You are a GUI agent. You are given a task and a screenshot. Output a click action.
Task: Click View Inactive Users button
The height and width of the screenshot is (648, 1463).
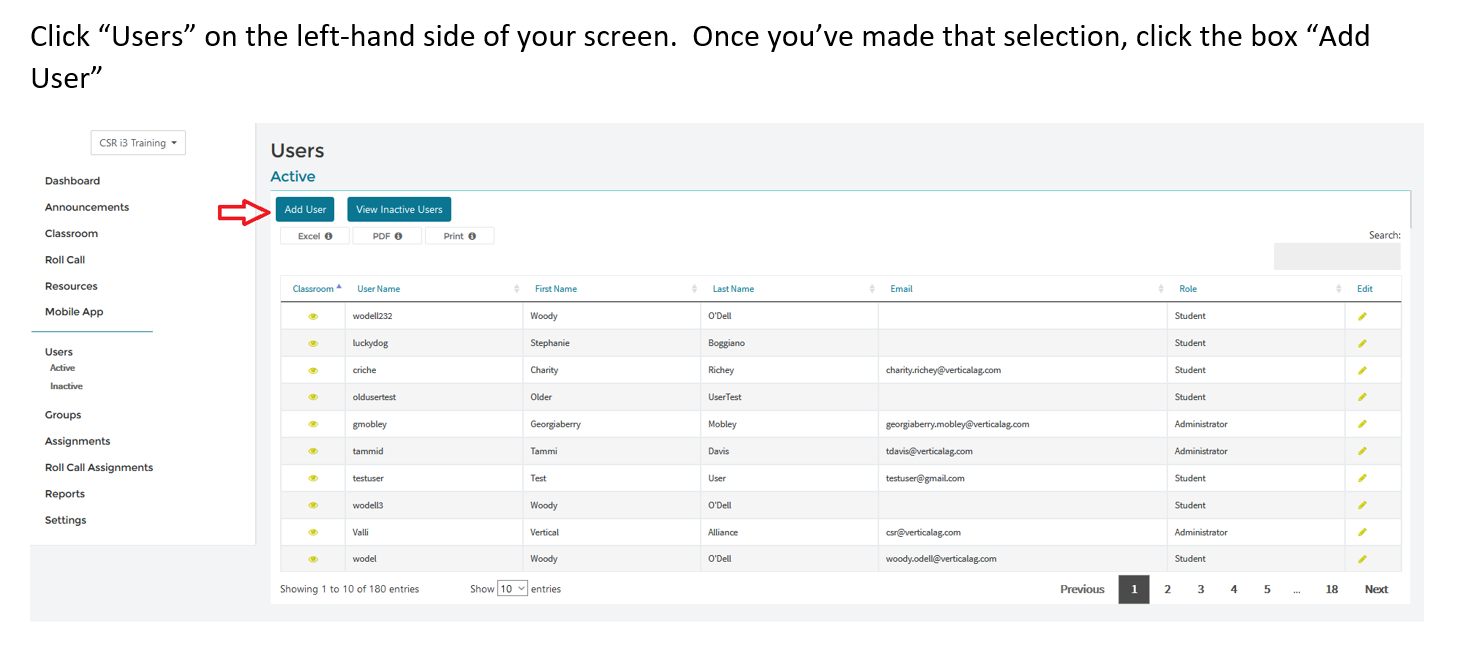[x=399, y=210]
